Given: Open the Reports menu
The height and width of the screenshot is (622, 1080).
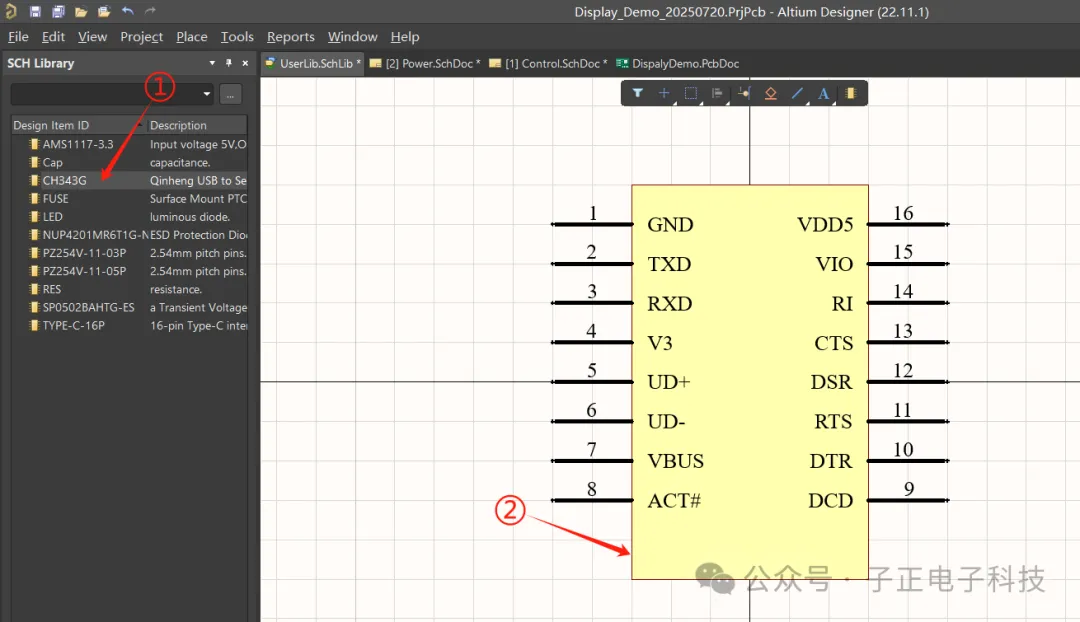Looking at the screenshot, I should click(291, 37).
